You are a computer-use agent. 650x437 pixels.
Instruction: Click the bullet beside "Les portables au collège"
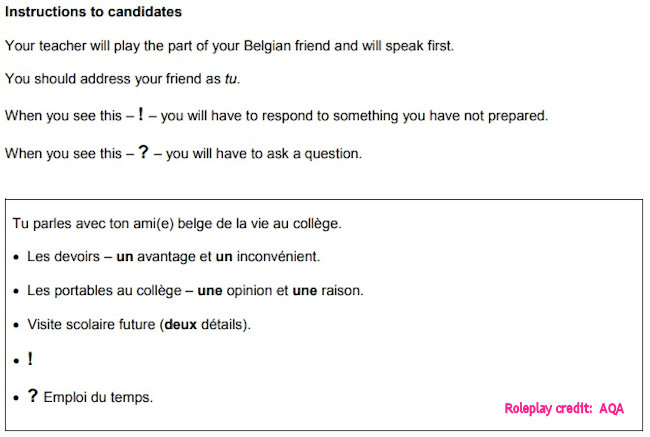(17, 291)
